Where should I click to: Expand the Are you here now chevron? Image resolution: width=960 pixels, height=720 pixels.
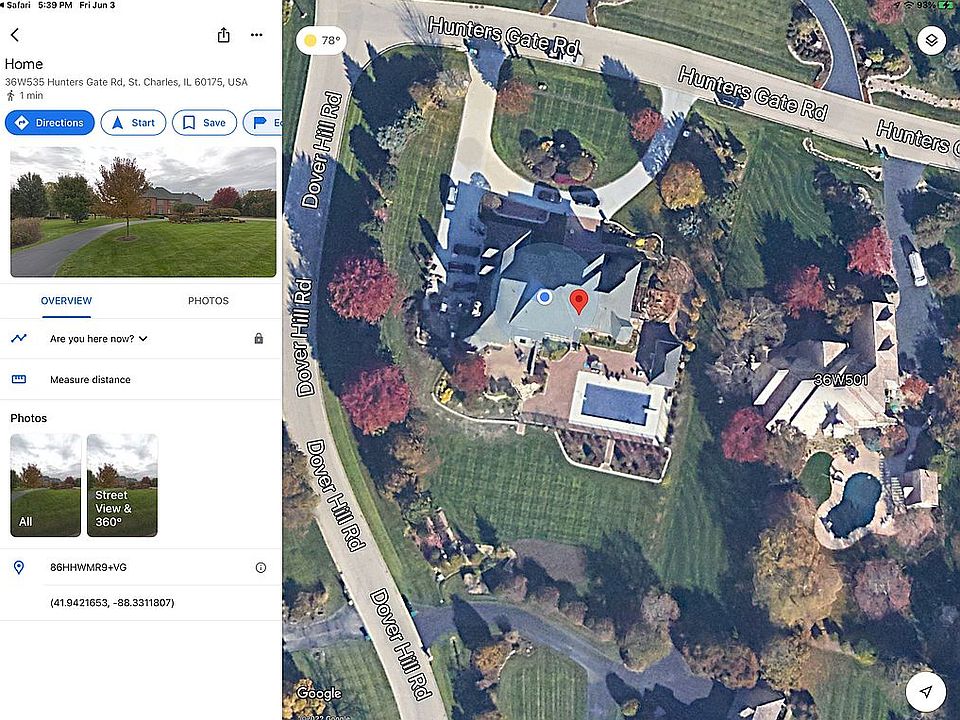point(143,339)
